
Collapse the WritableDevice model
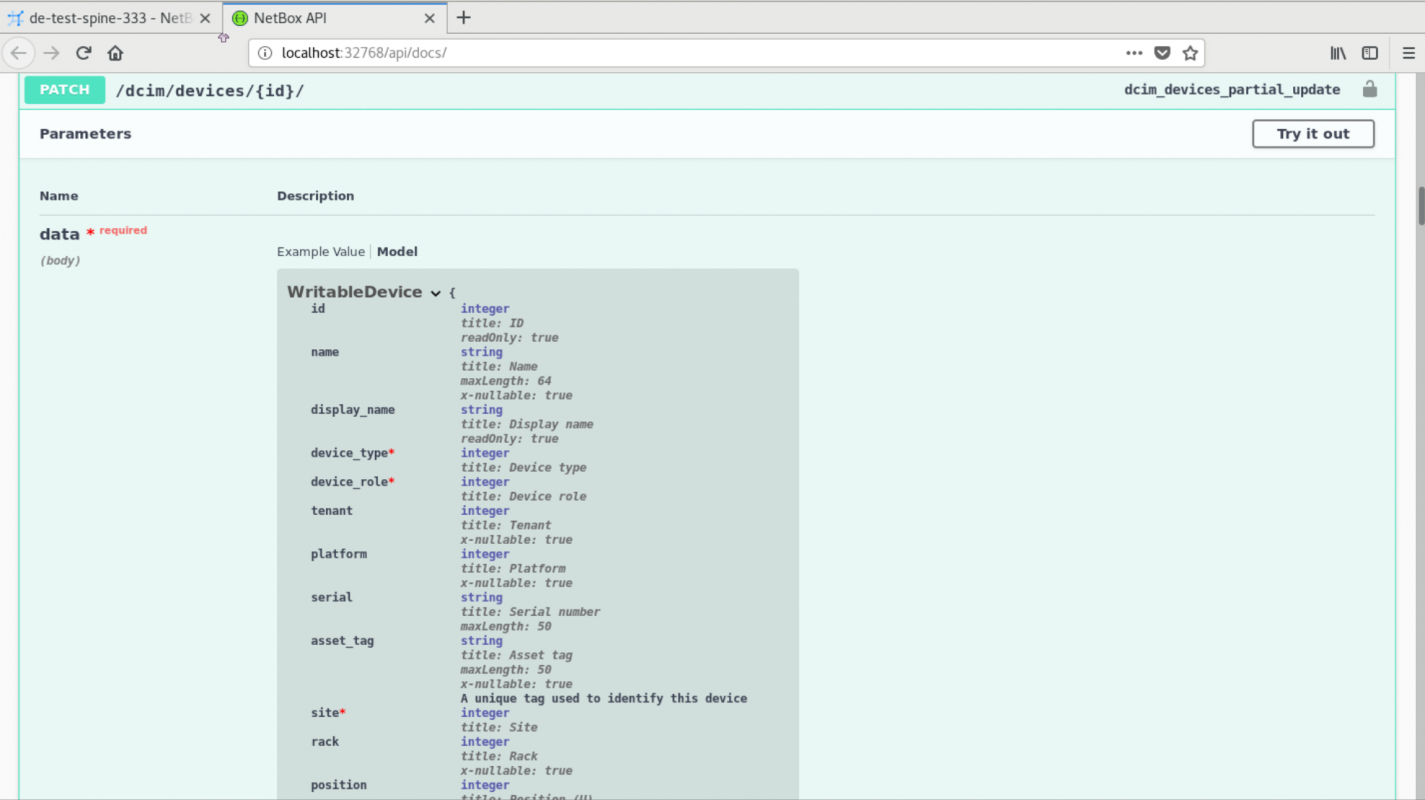click(x=435, y=293)
